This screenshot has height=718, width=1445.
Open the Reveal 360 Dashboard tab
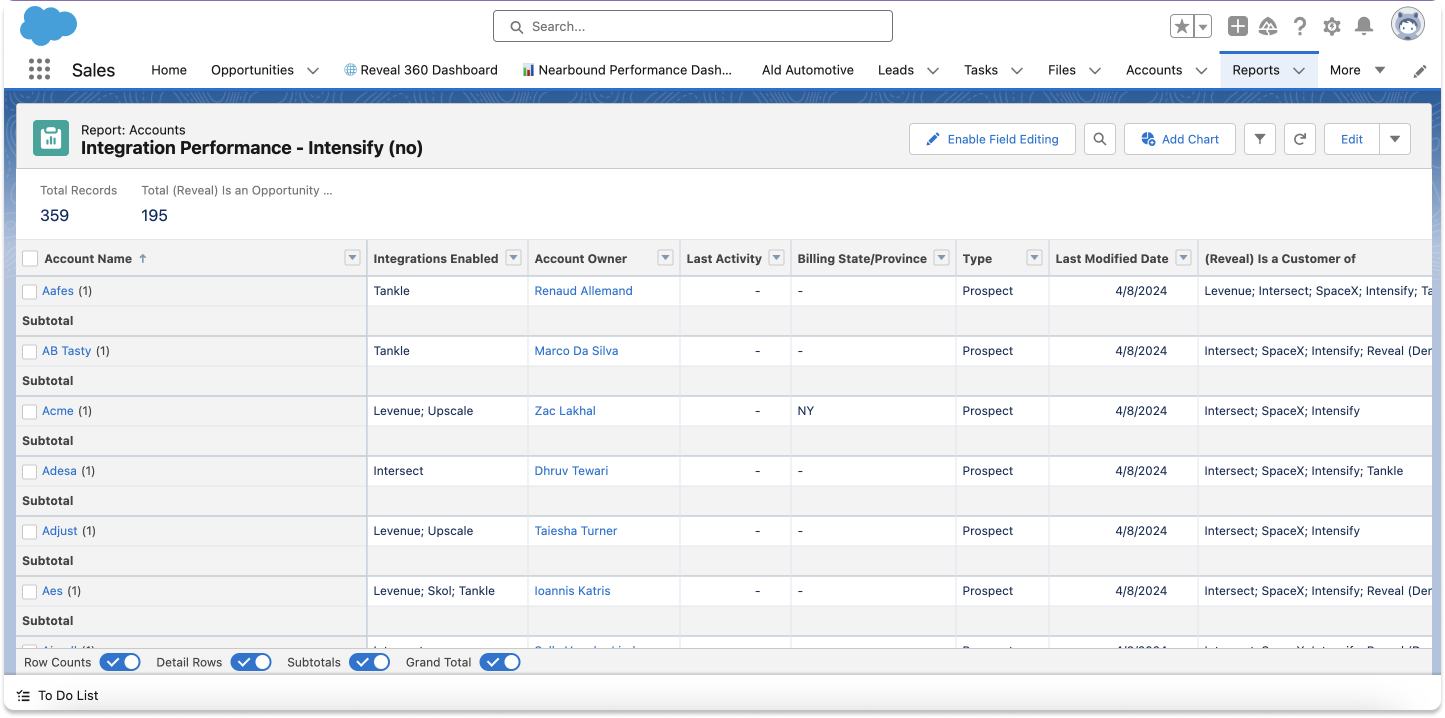421,70
